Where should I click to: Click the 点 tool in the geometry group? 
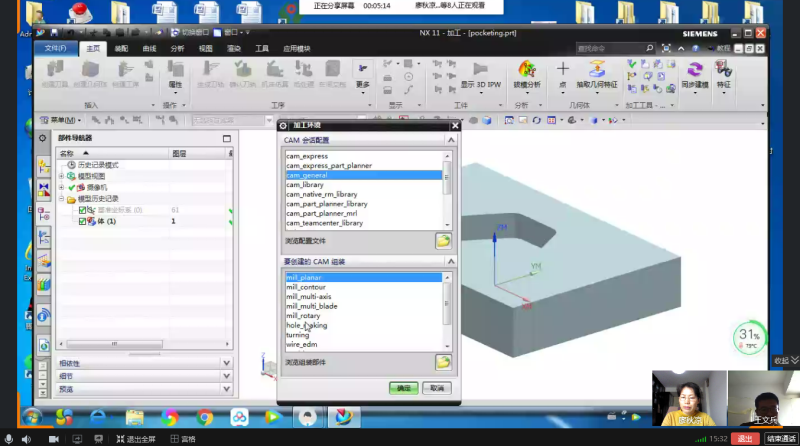tap(562, 75)
